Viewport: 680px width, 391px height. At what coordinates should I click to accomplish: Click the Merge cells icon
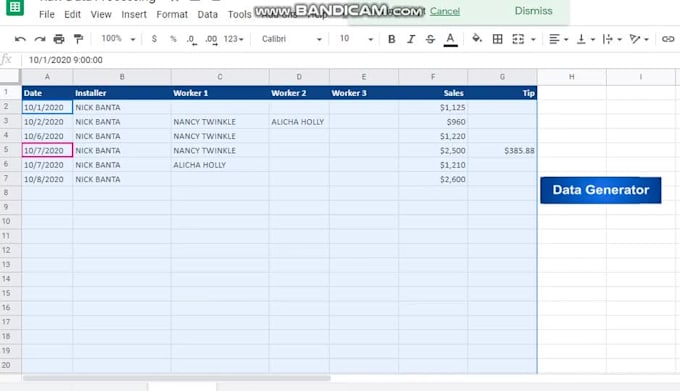tap(518, 39)
